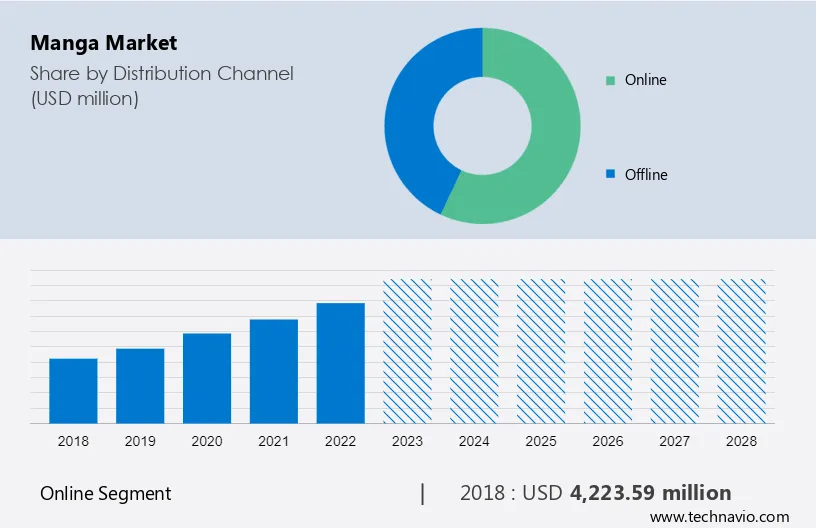Screen dimensions: 816x528
Task: Click the Share by Distribution Channel subtitle
Action: tap(162, 73)
